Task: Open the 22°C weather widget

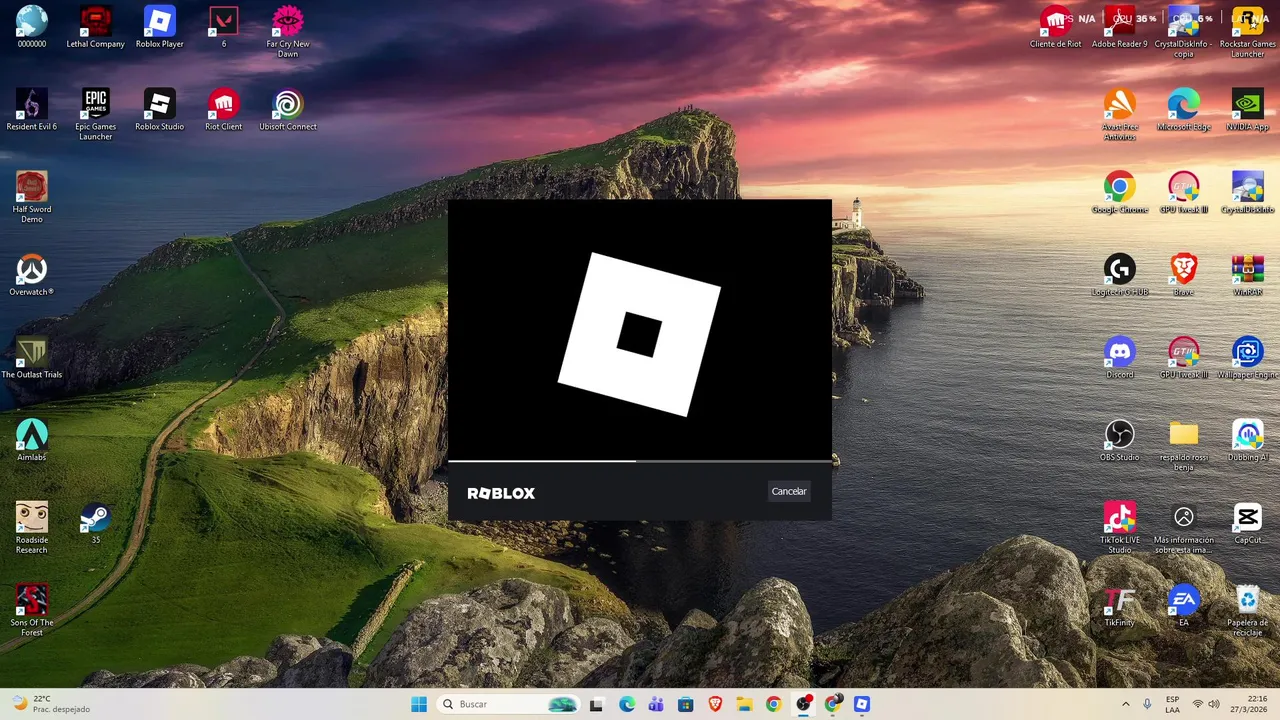Action: coord(52,704)
